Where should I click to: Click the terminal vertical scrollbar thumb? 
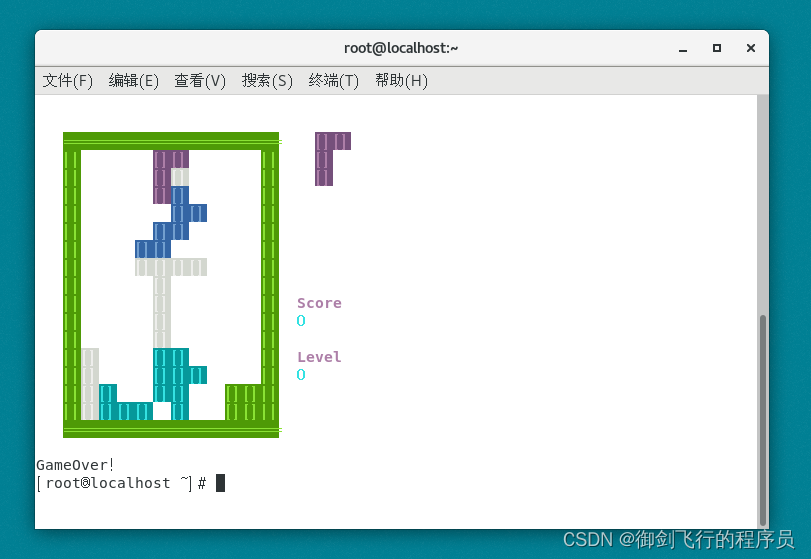click(762, 419)
